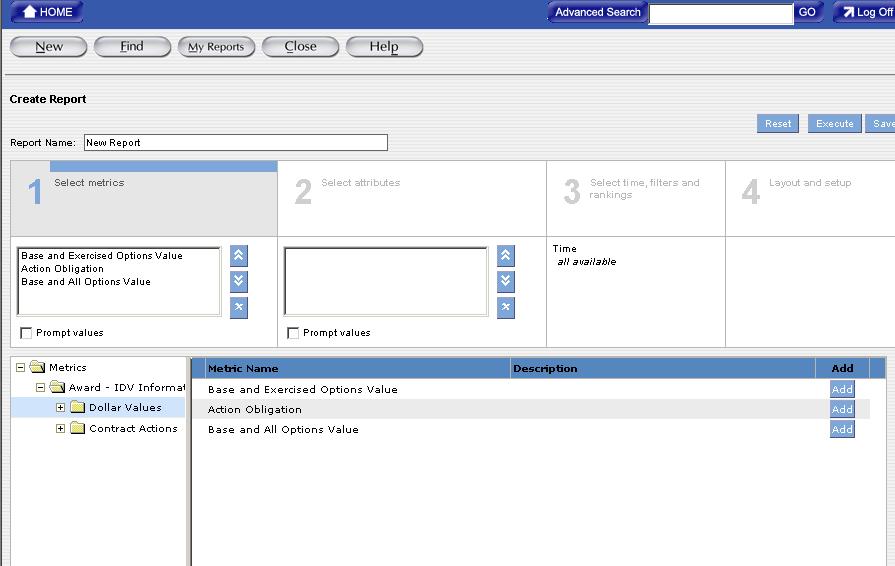Move attribute up in attributes list
The width and height of the screenshot is (895, 566).
(x=506, y=256)
